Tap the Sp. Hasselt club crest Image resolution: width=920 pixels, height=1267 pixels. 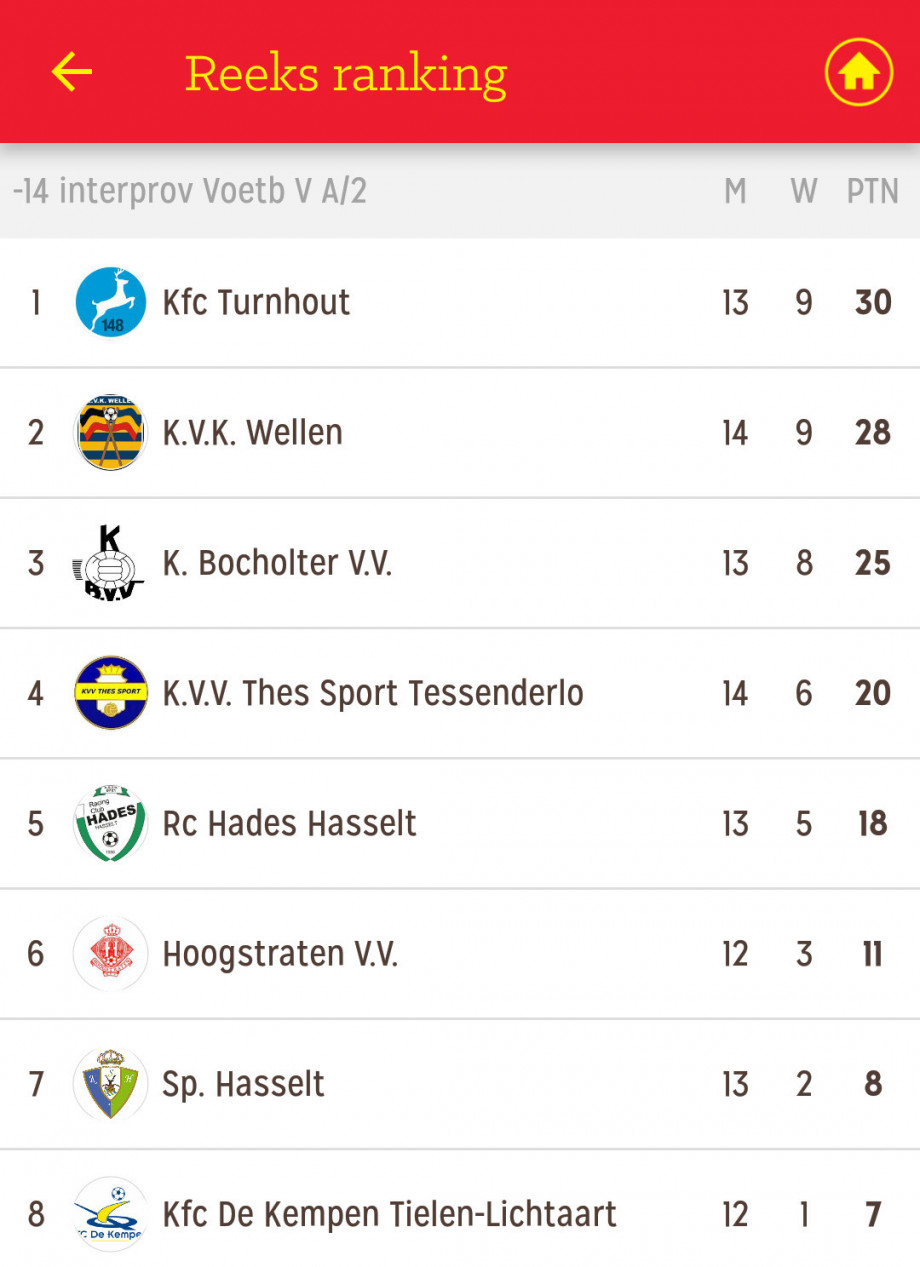(111, 1084)
